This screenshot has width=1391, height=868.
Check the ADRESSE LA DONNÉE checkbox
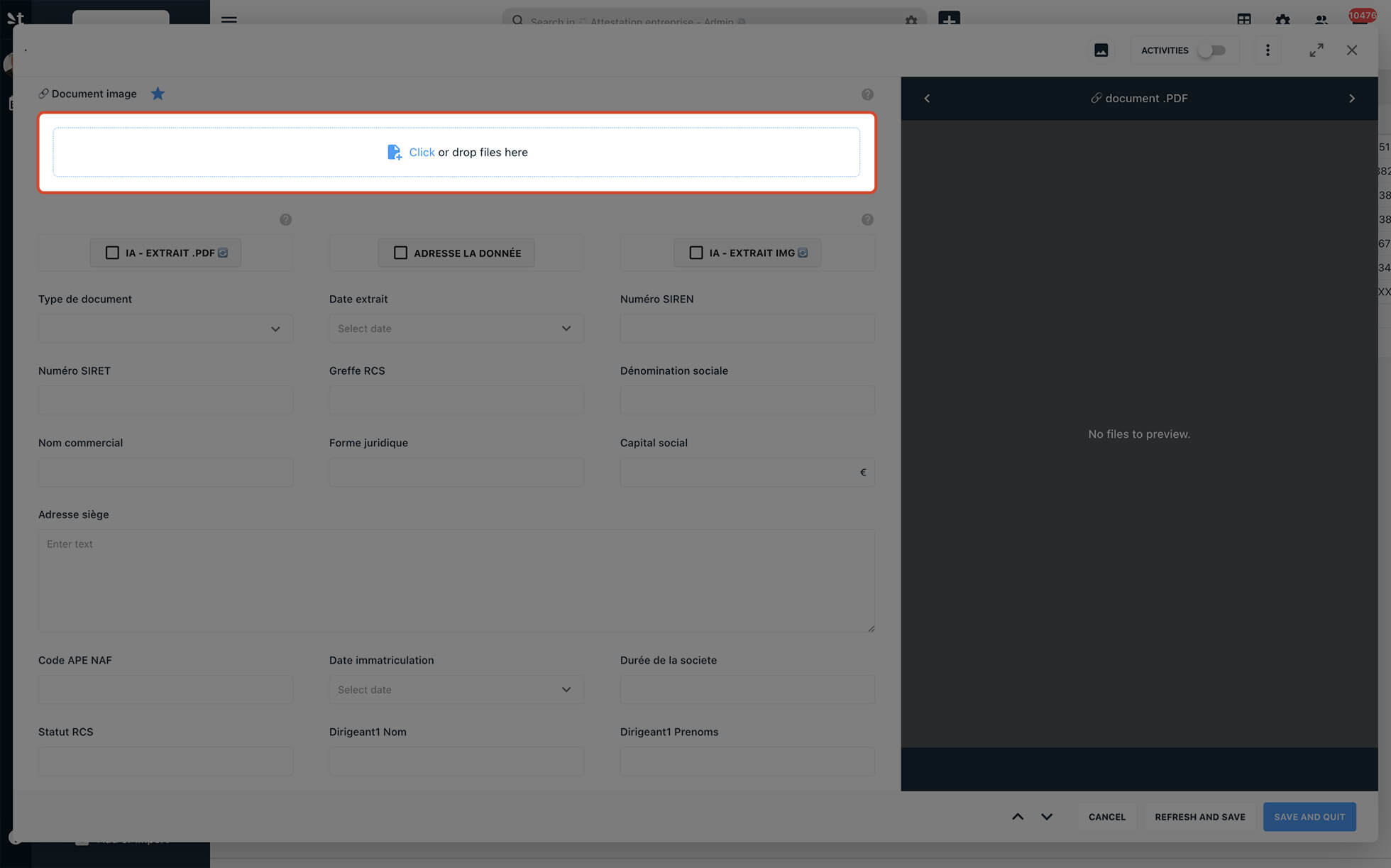pos(400,253)
